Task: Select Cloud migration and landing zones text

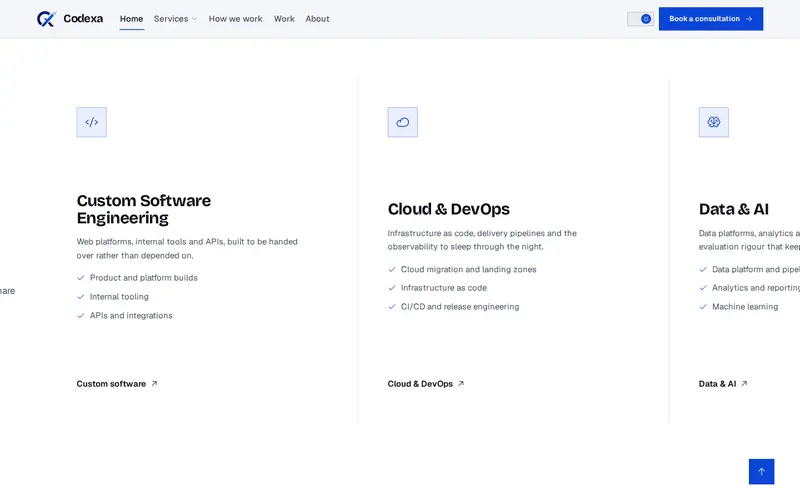Action: 468,269
